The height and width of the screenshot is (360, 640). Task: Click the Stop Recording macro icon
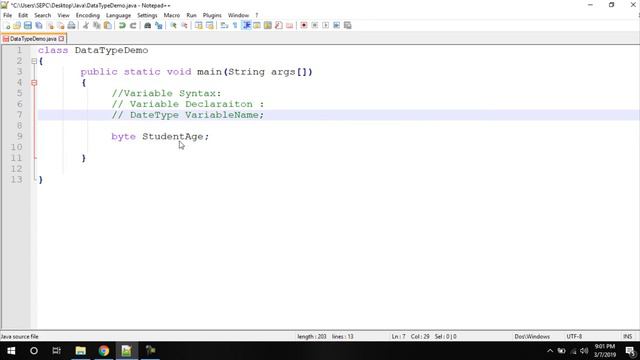(315, 25)
